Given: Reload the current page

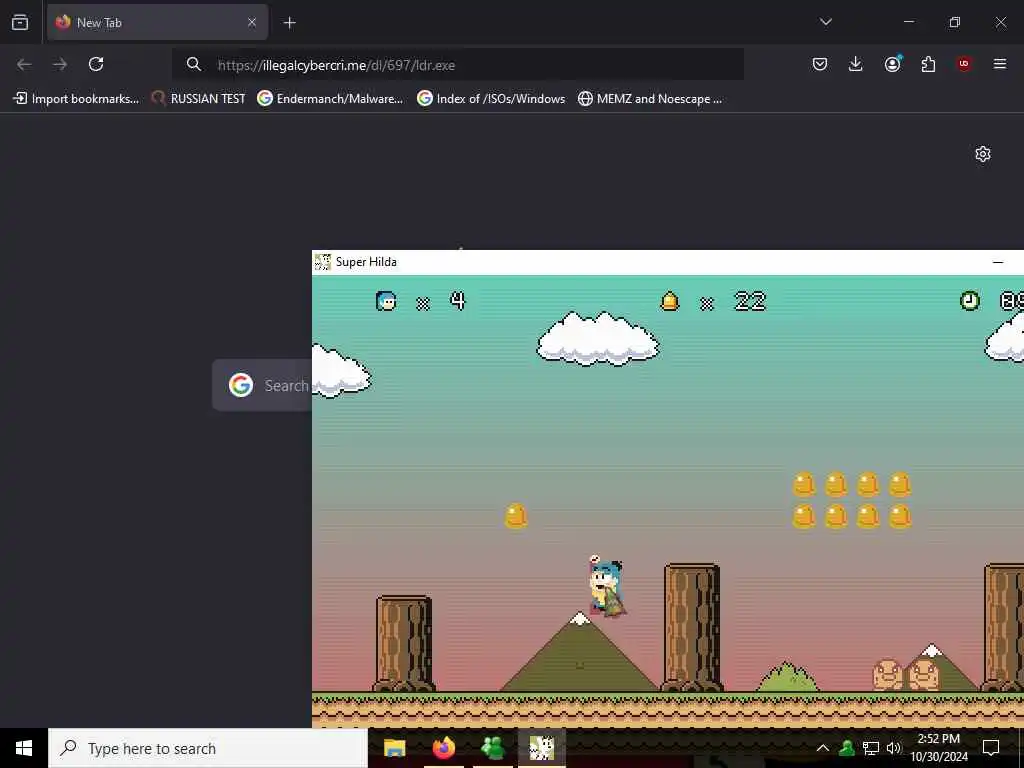Looking at the screenshot, I should click(96, 64).
